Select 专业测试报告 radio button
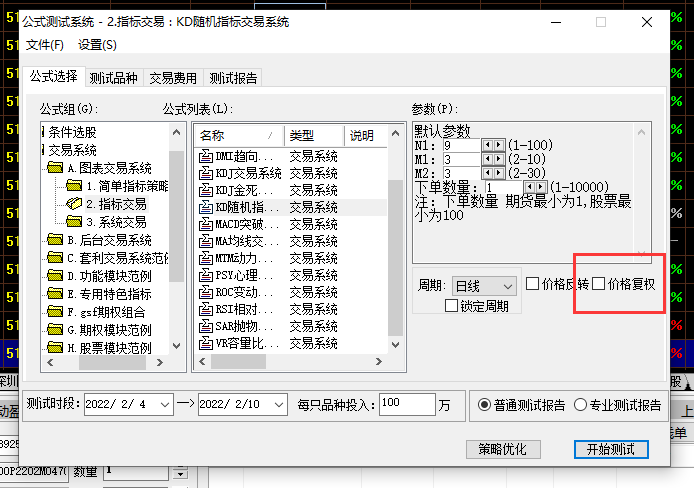 580,405
